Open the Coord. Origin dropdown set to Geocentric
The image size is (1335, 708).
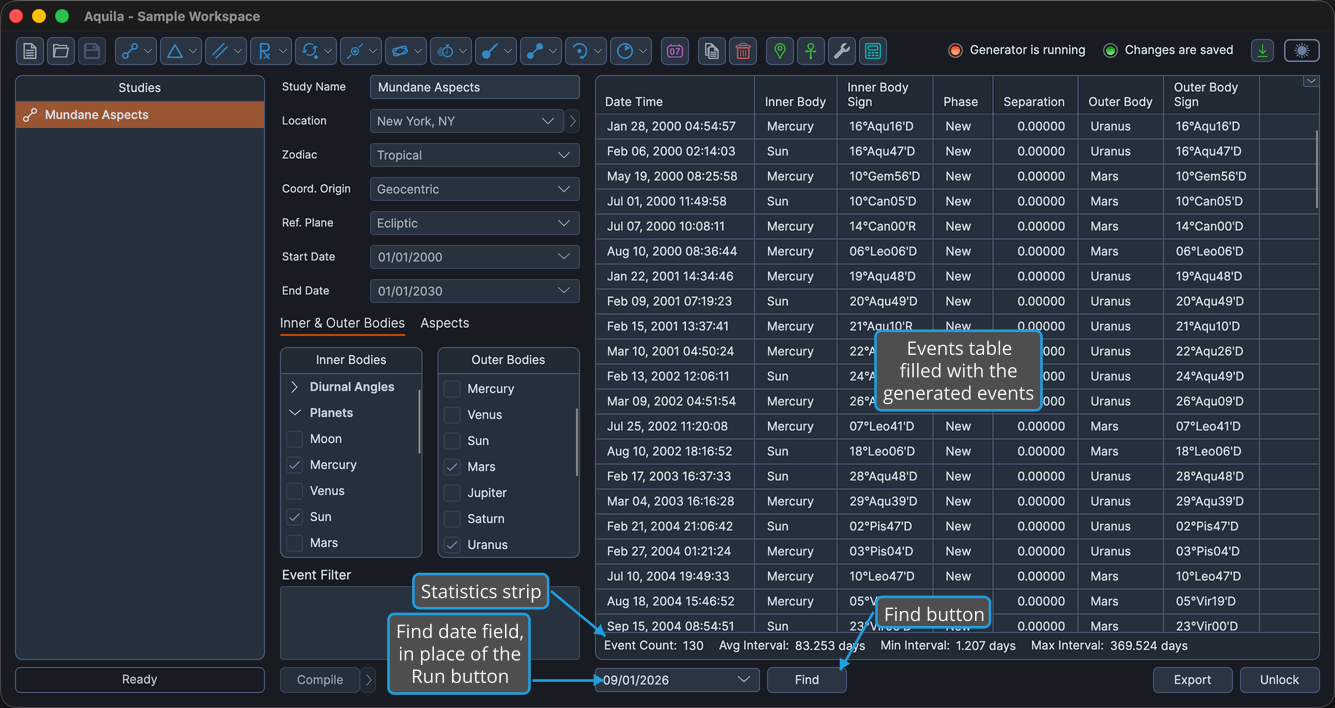475,189
